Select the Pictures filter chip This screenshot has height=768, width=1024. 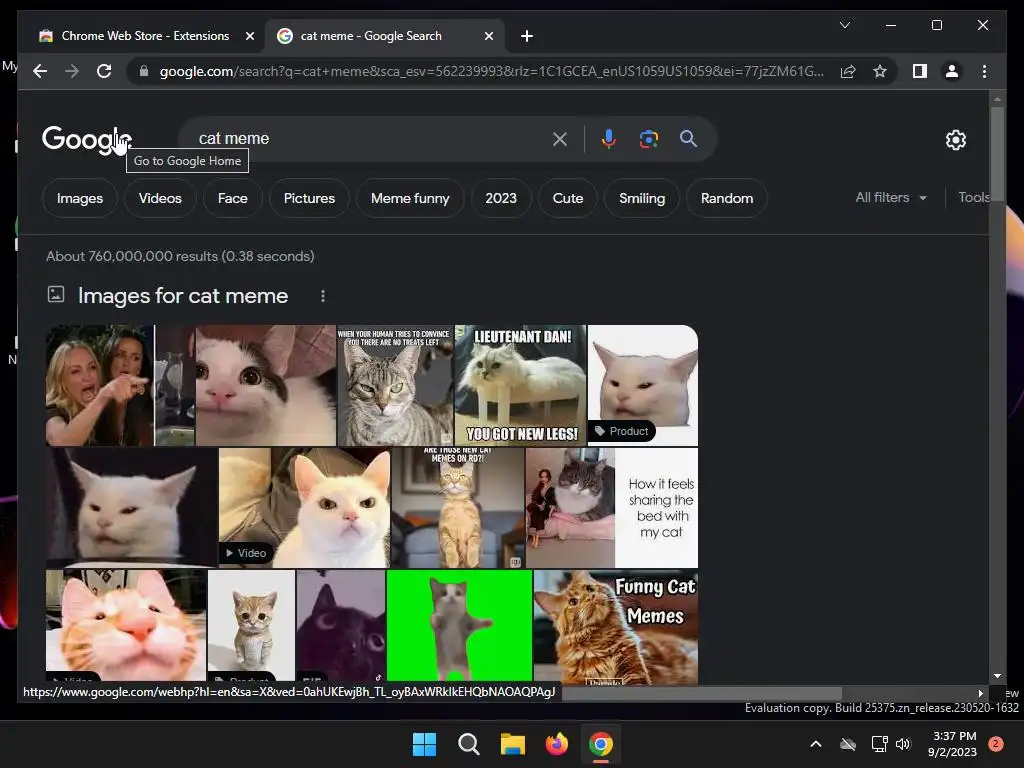tap(309, 198)
